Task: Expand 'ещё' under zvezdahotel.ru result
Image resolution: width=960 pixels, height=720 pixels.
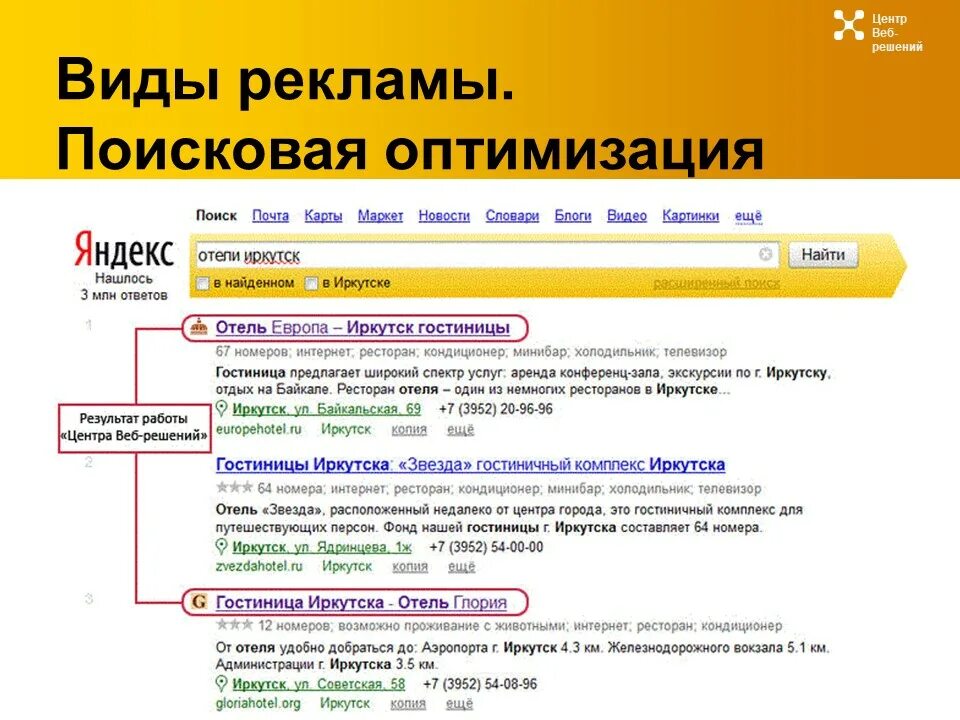Action: point(462,566)
